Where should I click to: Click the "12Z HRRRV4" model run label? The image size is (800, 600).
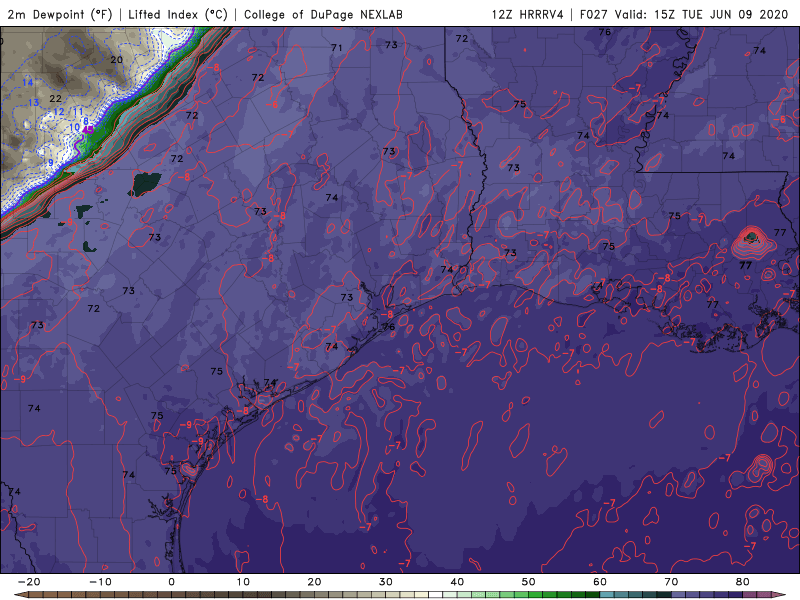click(528, 14)
